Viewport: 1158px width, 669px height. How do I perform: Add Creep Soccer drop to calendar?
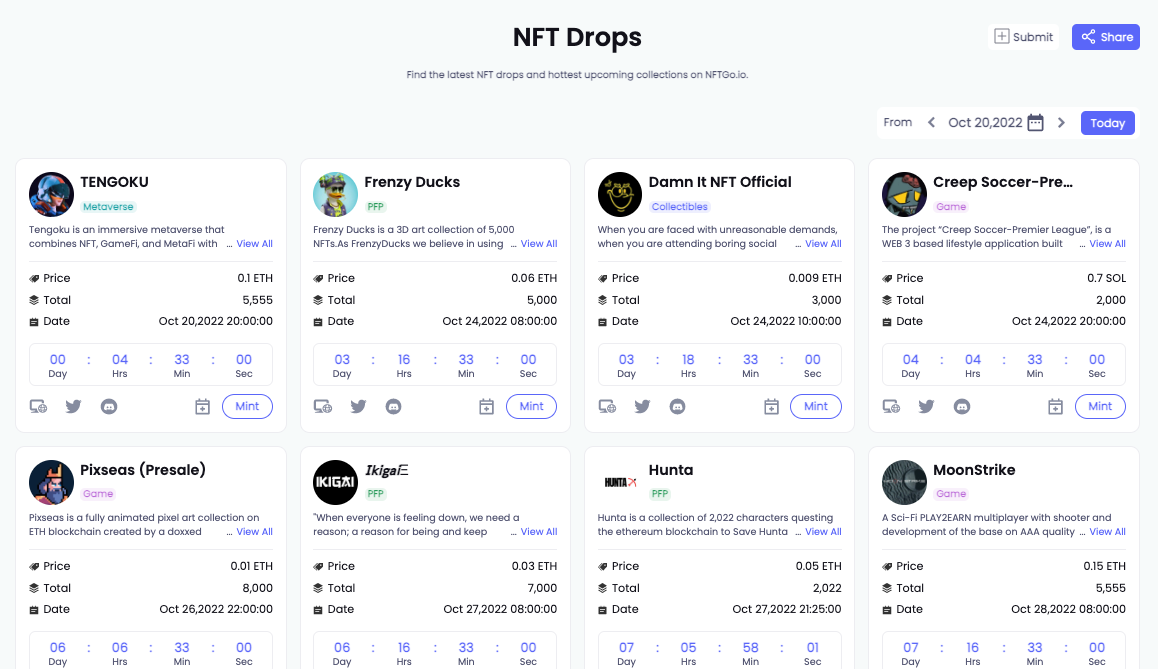coord(1055,406)
